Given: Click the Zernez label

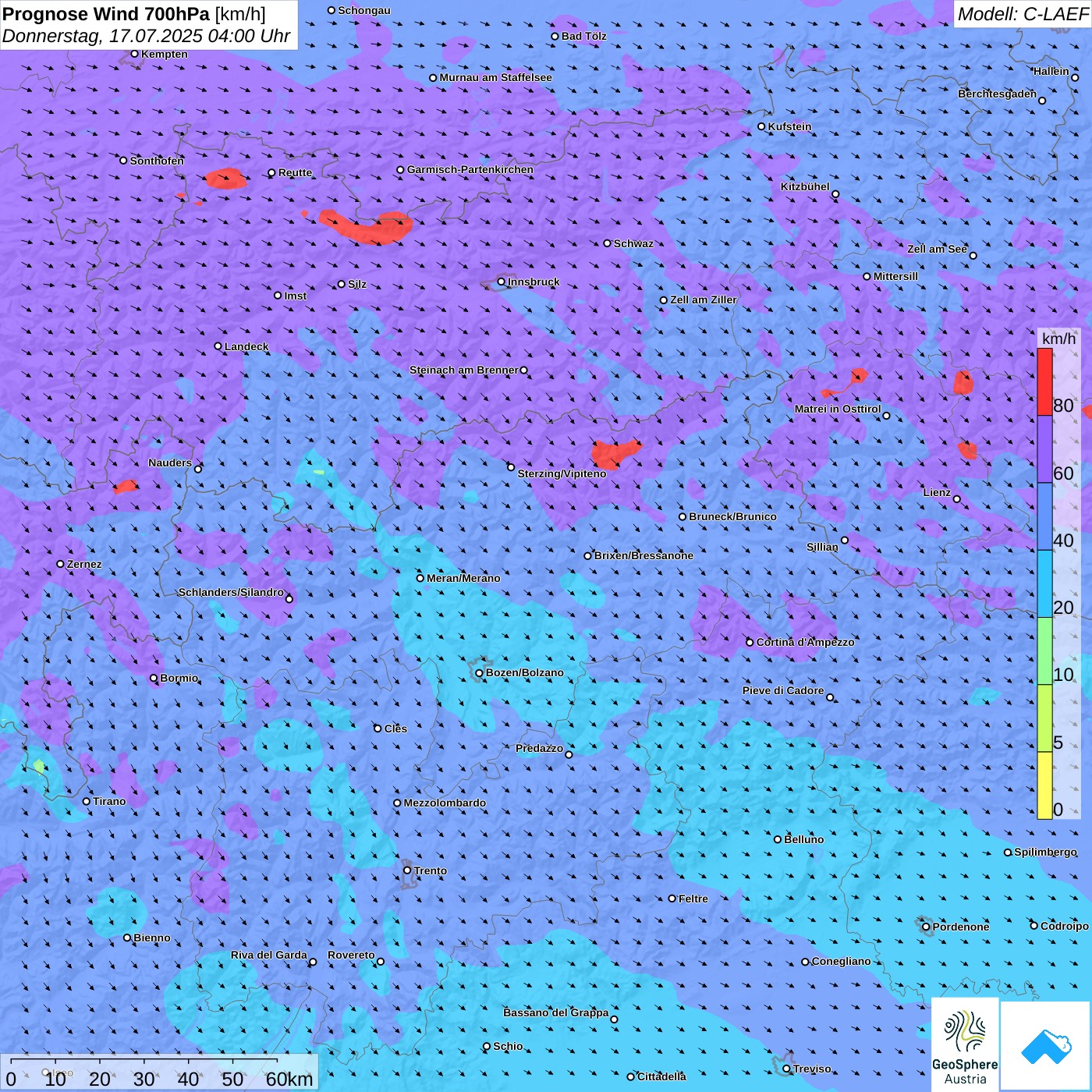Looking at the screenshot, I should [84, 564].
